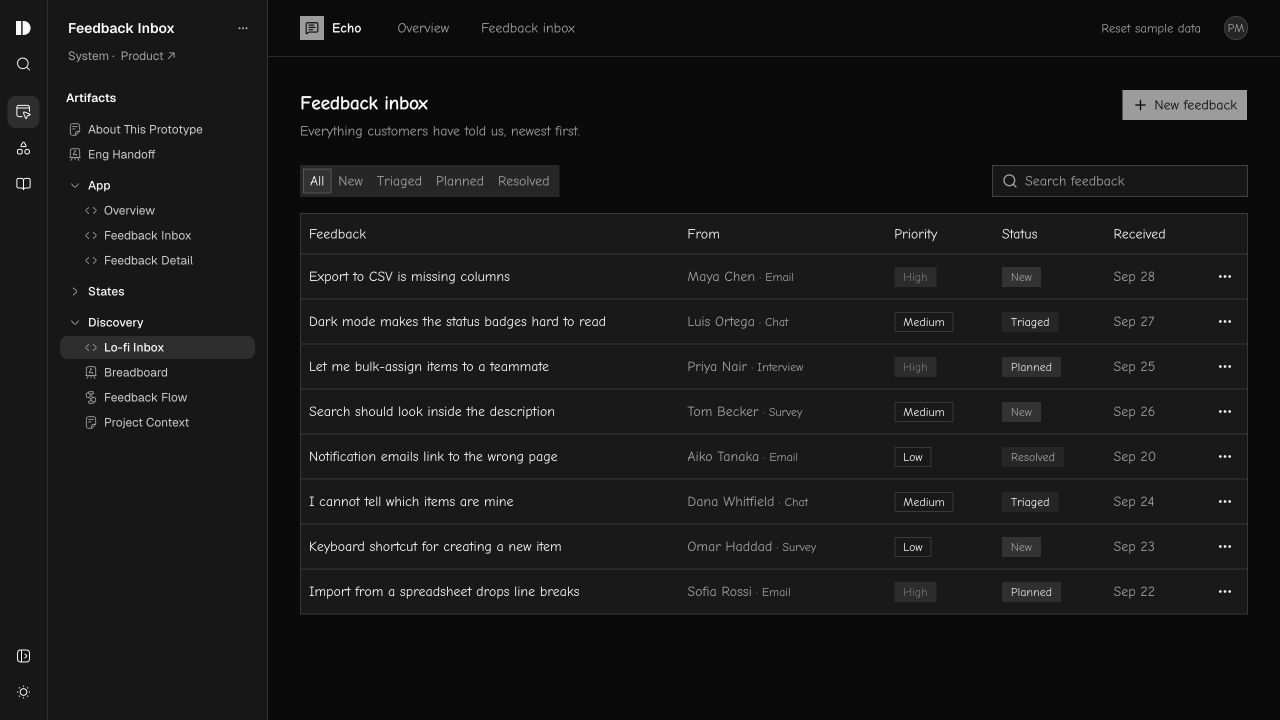Open the Feedback Inbox project options ellipsis
Screen dimensions: 1280x720
coord(242,28)
